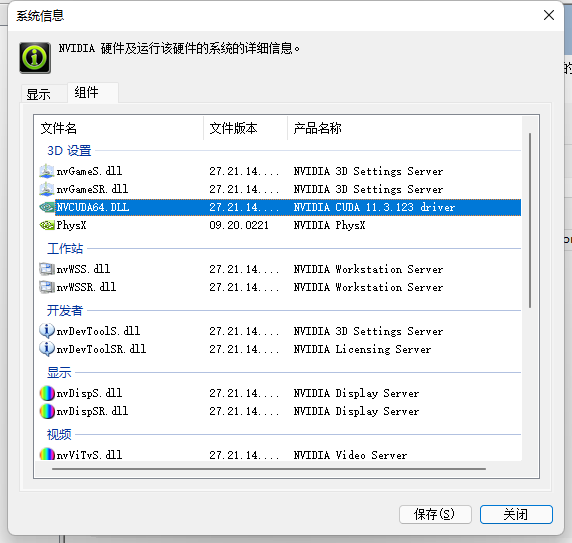Screen dimensions: 572x543
Task: Click the vertical scrollbar of the list
Action: point(530,220)
